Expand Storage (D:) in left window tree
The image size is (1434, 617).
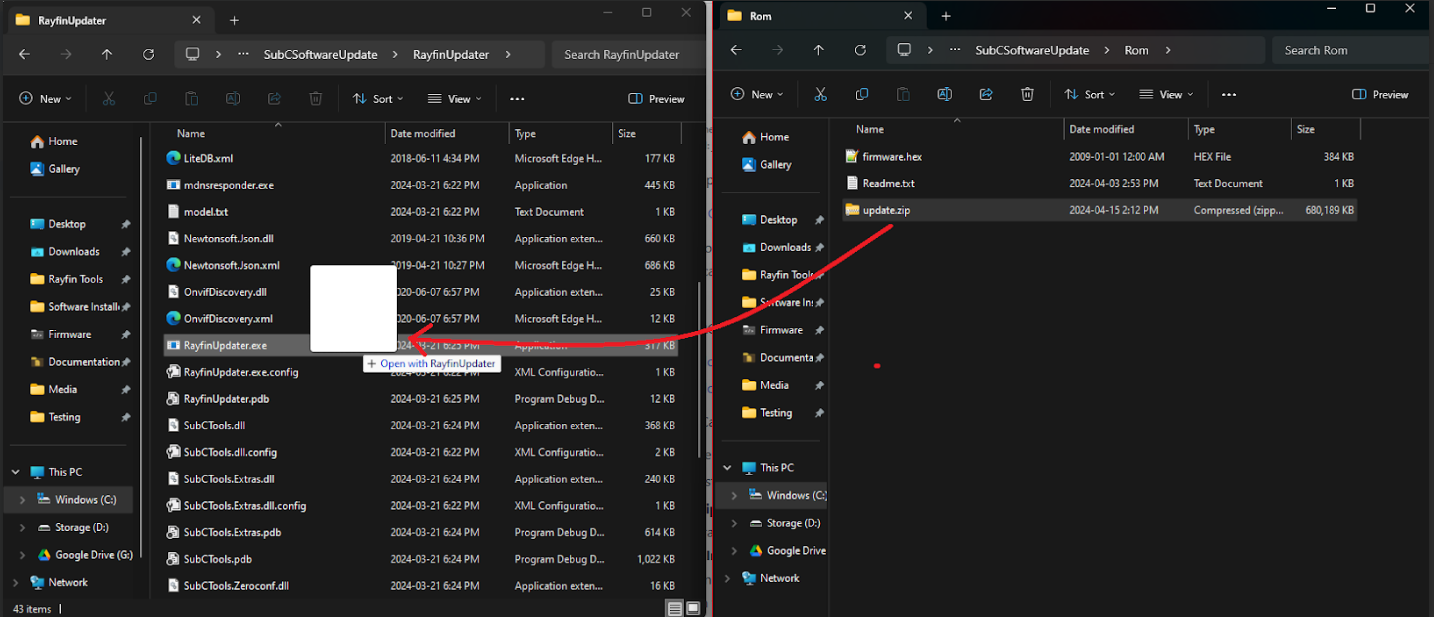tap(22, 527)
